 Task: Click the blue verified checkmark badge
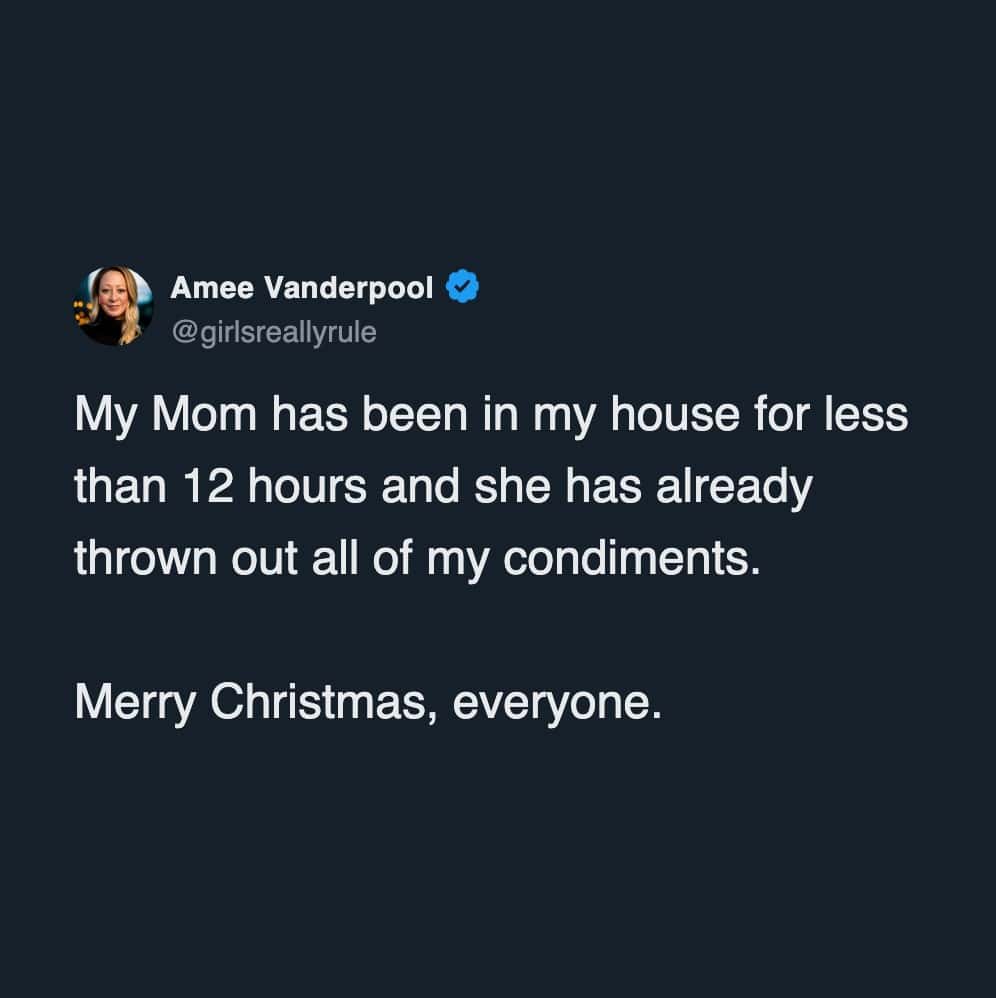pyautogui.click(x=462, y=288)
